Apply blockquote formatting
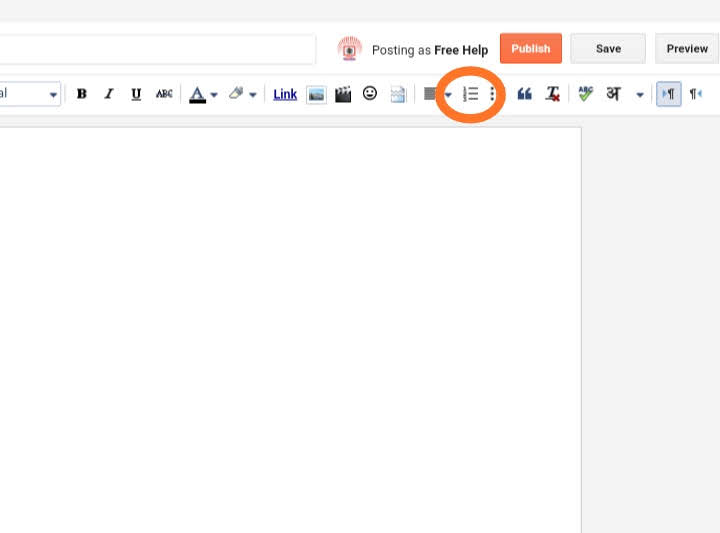720x533 pixels. (524, 94)
